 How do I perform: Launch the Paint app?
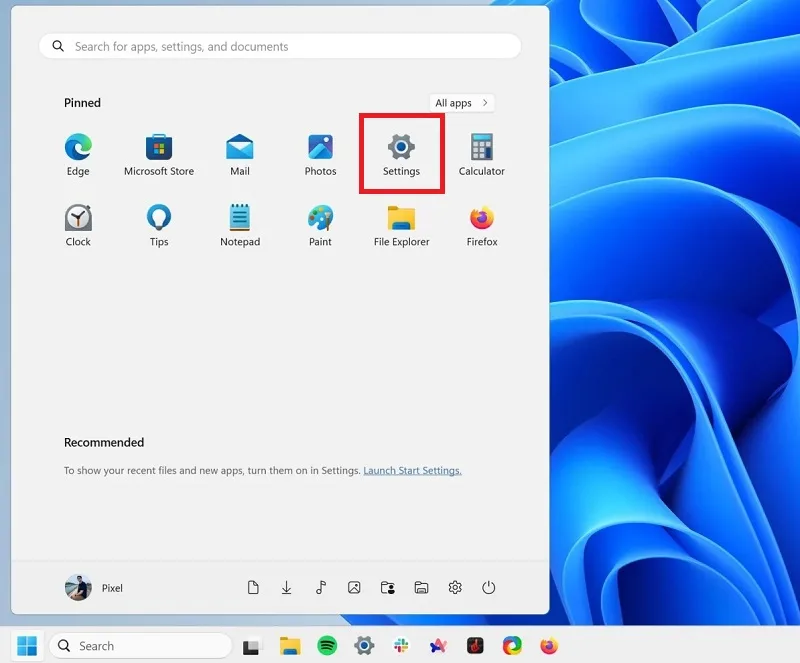click(x=320, y=226)
